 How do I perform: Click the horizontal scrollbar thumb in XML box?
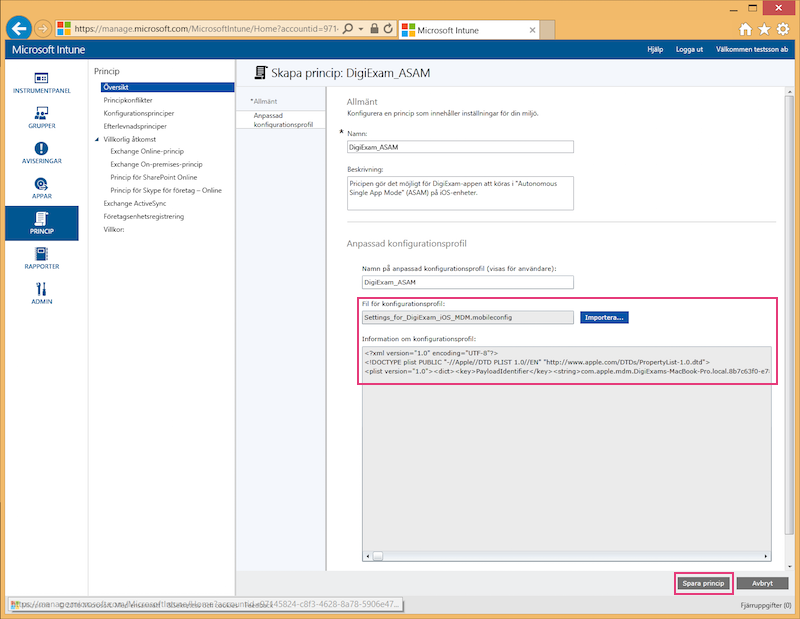[x=378, y=556]
